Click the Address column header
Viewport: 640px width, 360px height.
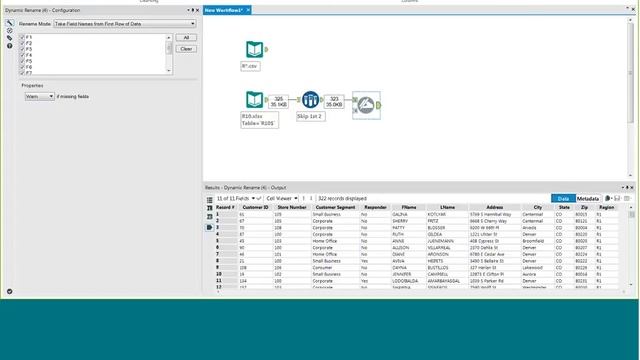[495, 207]
